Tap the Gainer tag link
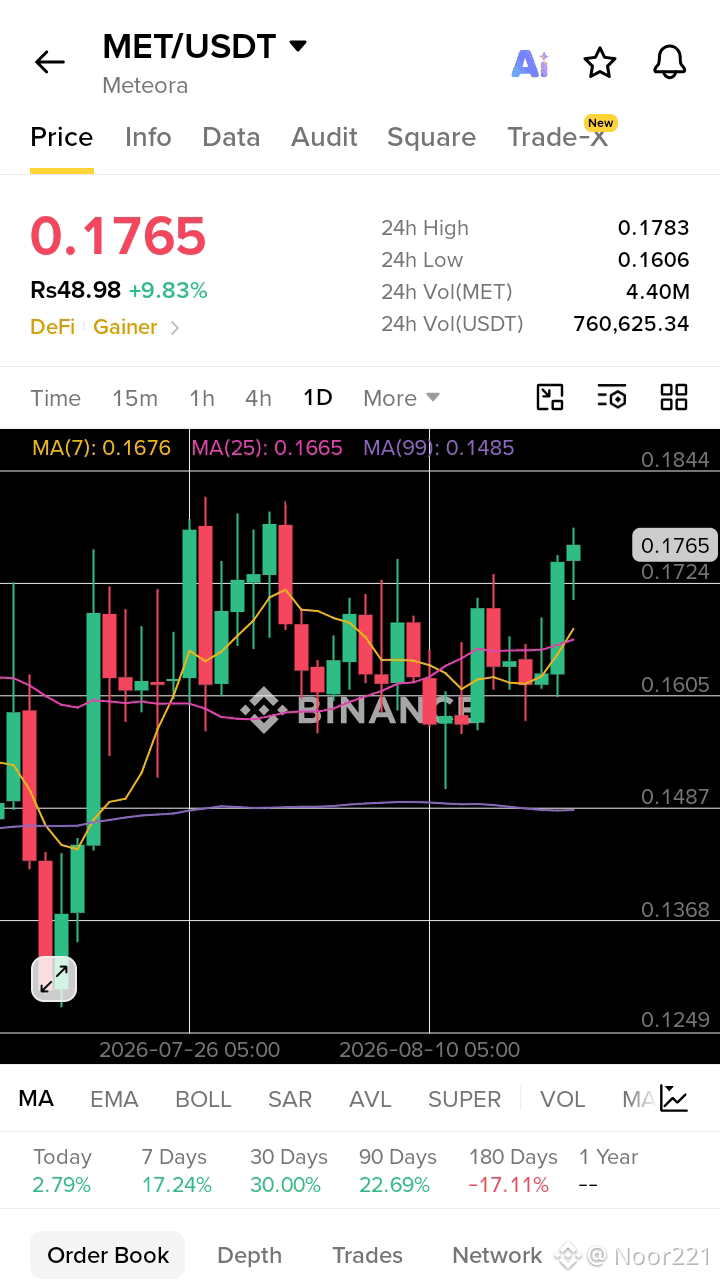Screen dimensions: 720x1281 [x=125, y=327]
